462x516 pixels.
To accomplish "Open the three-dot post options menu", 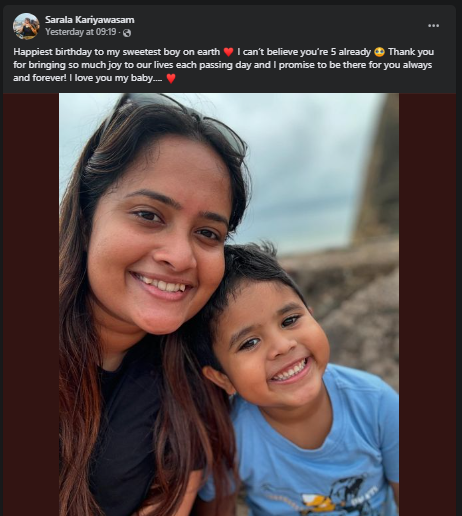I will [433, 26].
